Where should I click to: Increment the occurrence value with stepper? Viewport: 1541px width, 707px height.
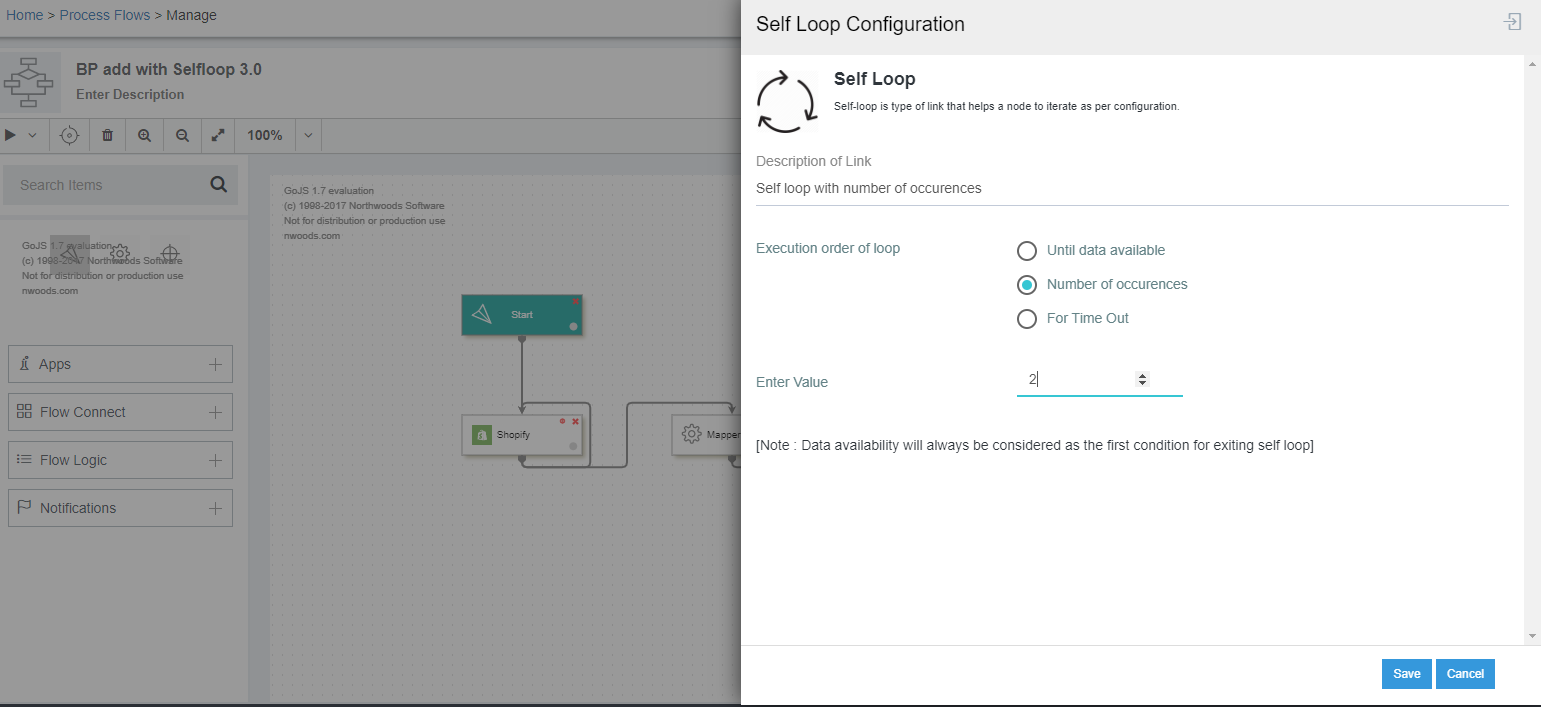pyautogui.click(x=1141, y=375)
